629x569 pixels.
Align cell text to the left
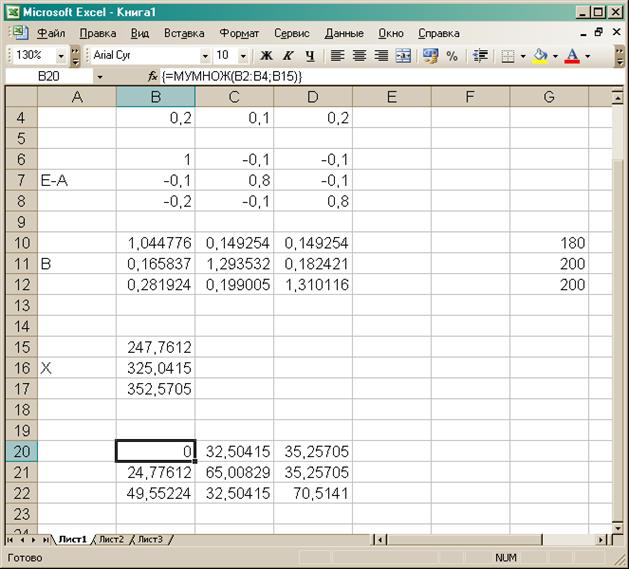337,55
